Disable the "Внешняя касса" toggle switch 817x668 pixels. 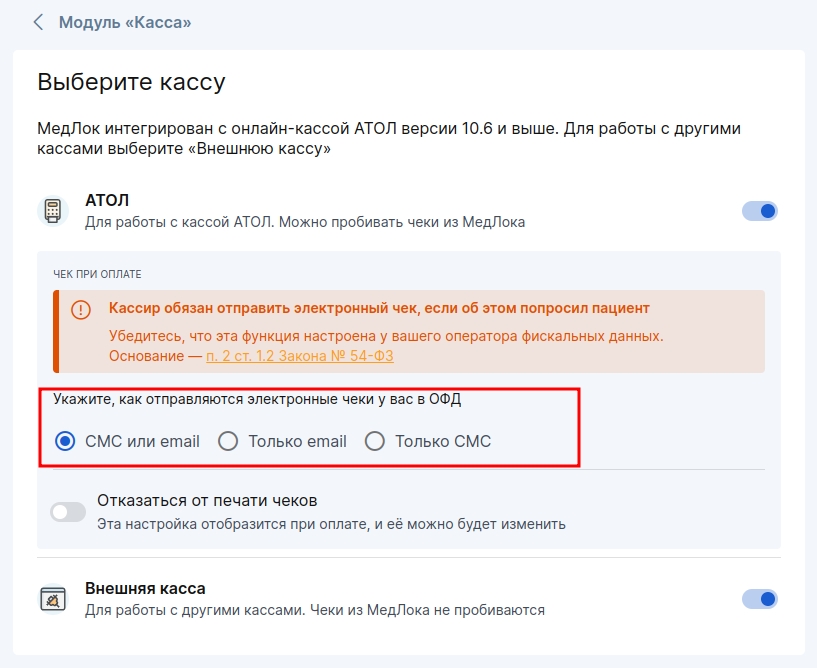point(760,599)
